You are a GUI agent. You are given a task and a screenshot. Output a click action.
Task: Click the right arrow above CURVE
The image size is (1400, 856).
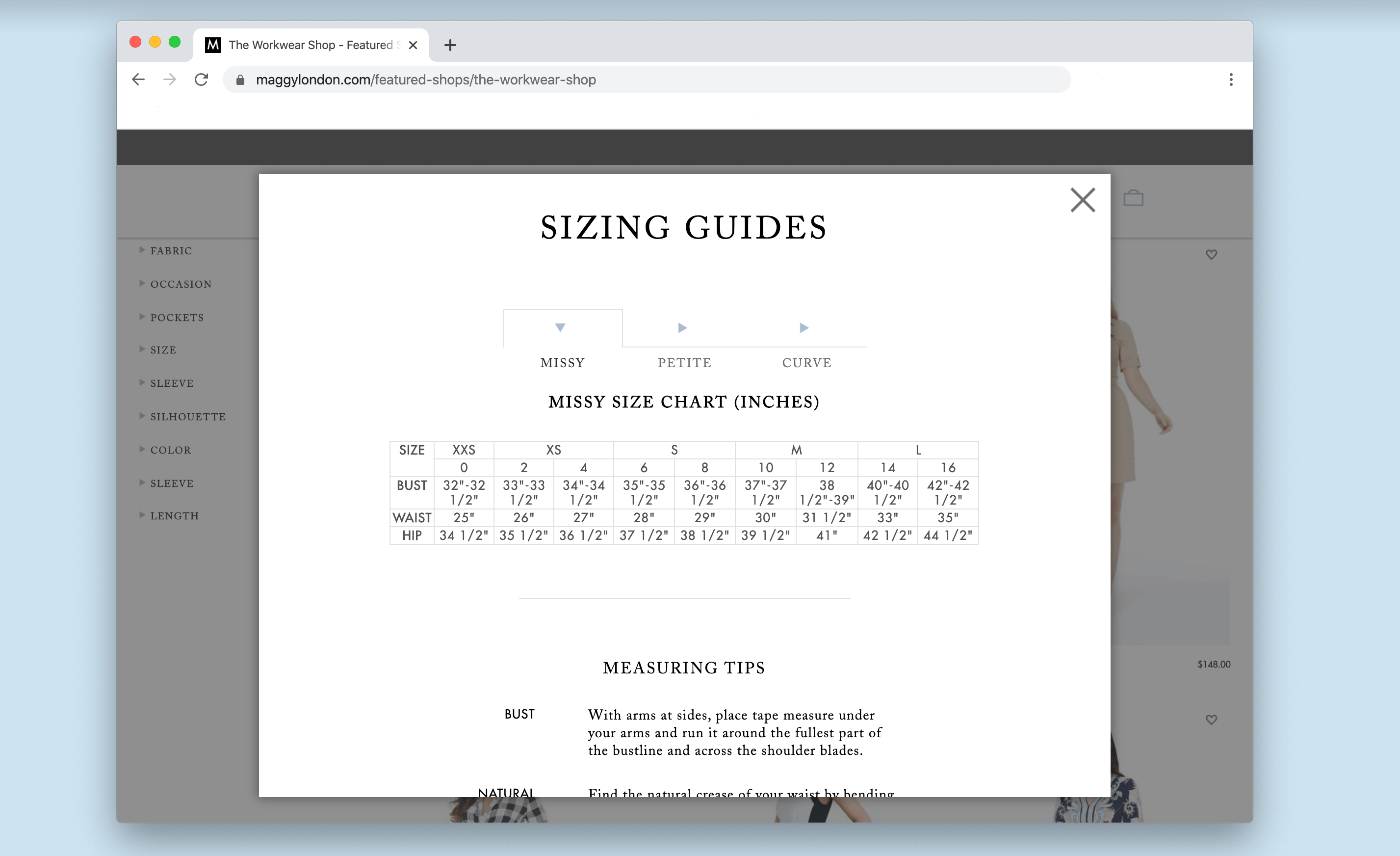pos(804,327)
